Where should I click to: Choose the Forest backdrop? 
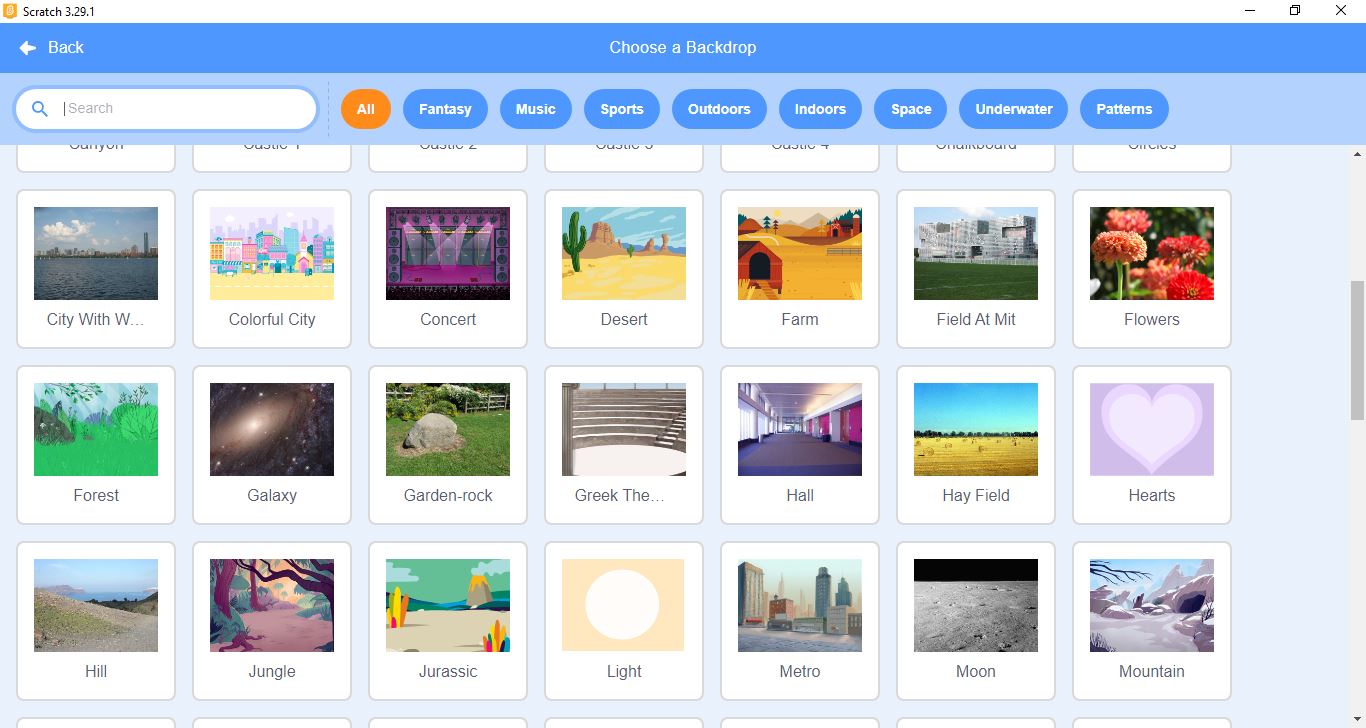point(96,444)
